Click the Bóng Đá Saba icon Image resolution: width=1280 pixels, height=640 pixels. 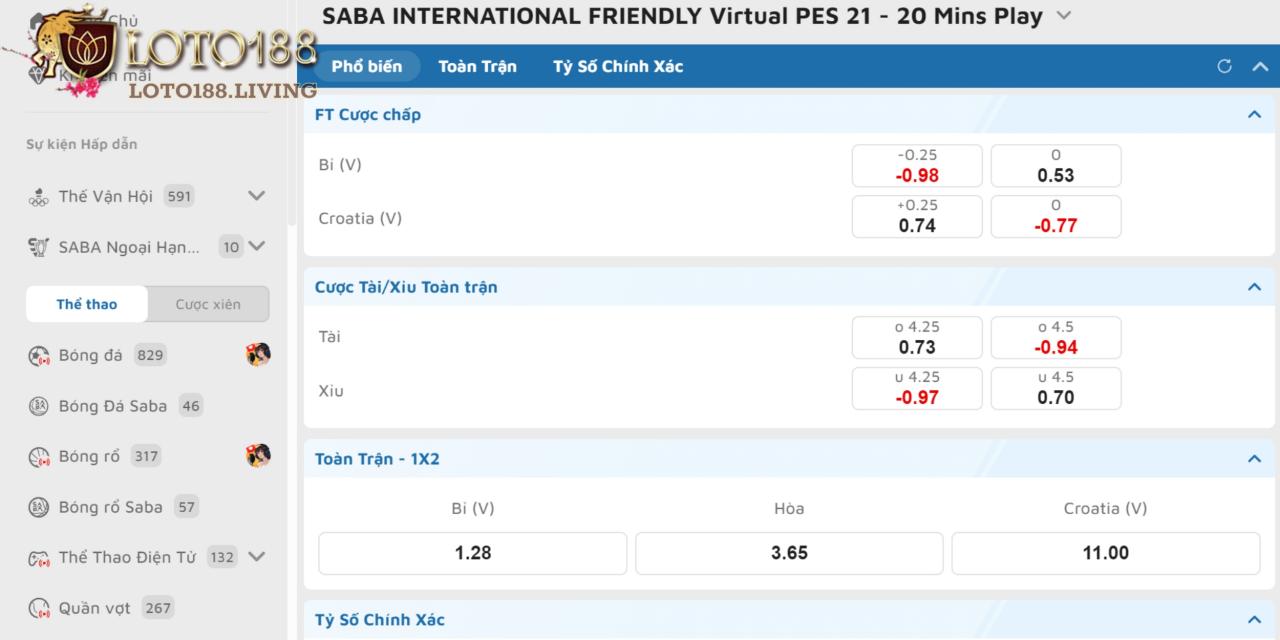point(39,406)
